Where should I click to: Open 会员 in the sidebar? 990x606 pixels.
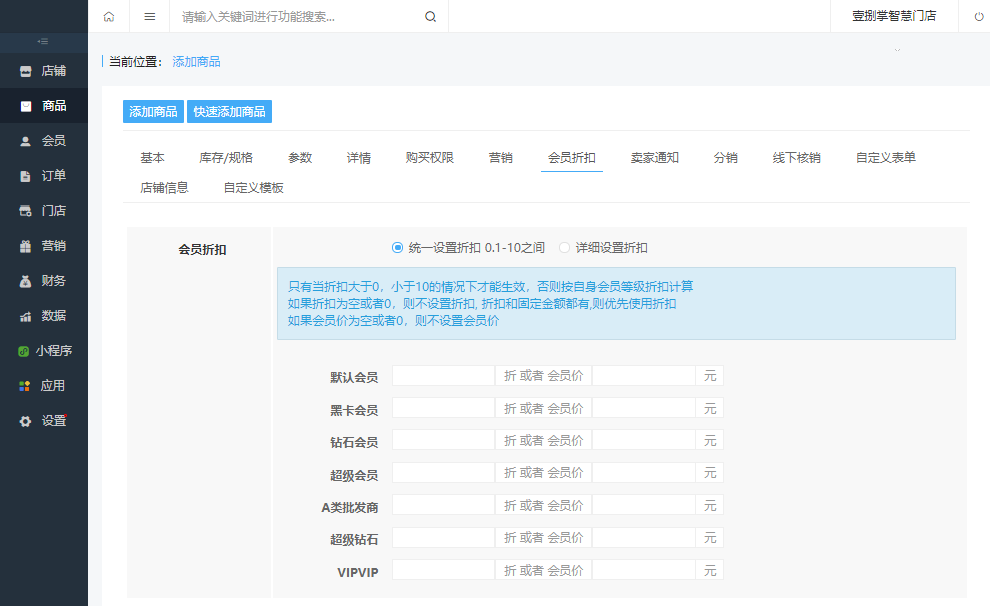(44, 141)
